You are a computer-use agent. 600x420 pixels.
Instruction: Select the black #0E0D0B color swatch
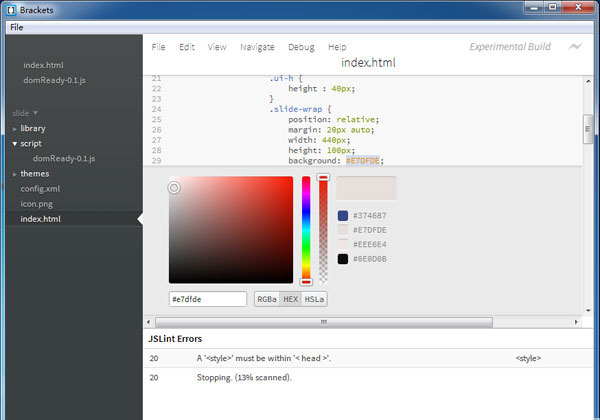click(x=343, y=259)
